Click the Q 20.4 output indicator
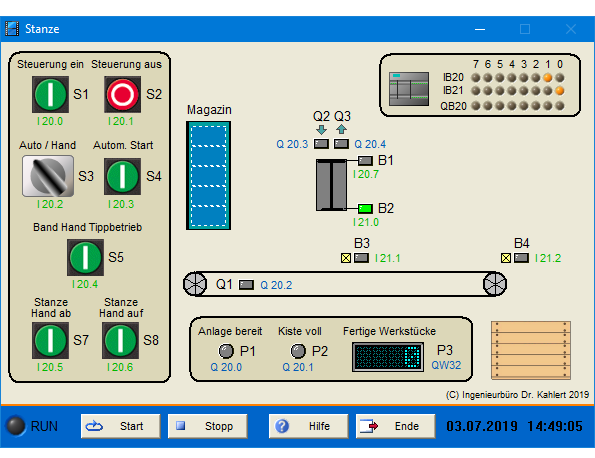The height and width of the screenshot is (458, 595). click(341, 144)
